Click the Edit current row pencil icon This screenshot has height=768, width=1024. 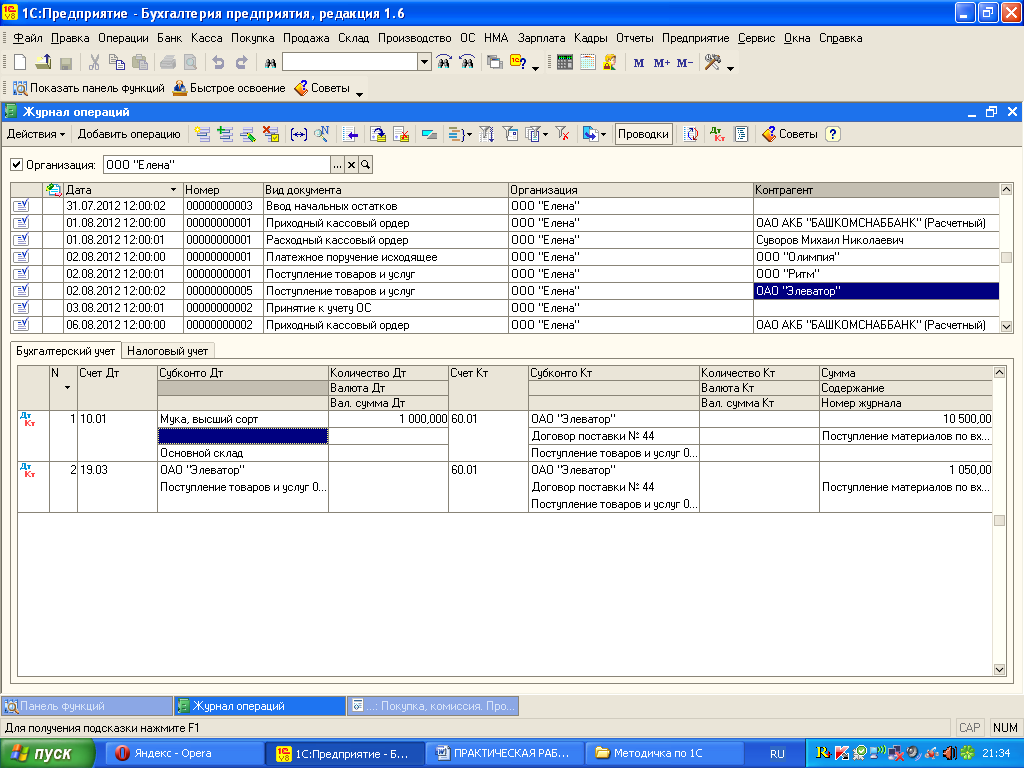(x=248, y=135)
